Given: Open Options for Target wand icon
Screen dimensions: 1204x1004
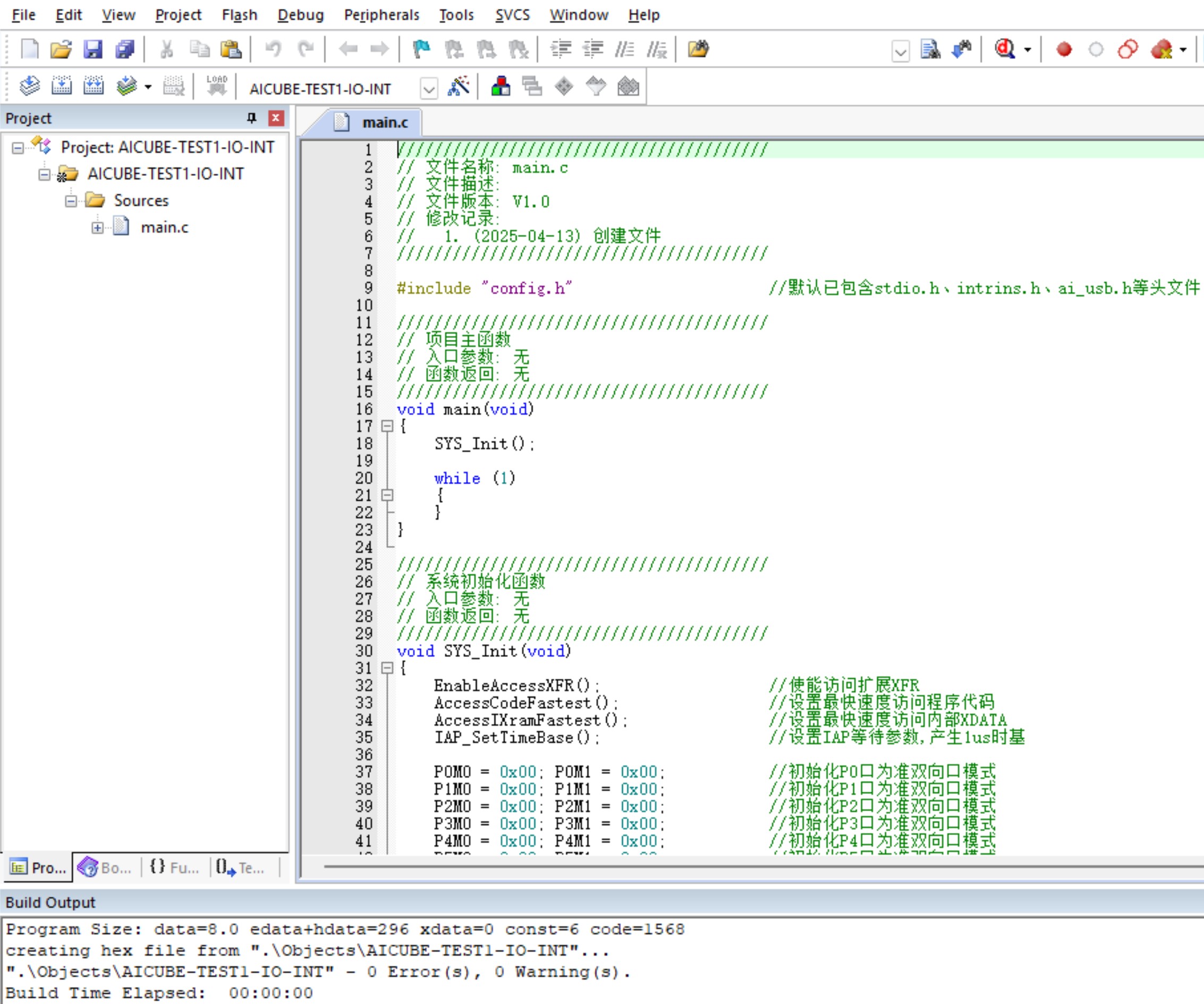Looking at the screenshot, I should click(x=459, y=87).
